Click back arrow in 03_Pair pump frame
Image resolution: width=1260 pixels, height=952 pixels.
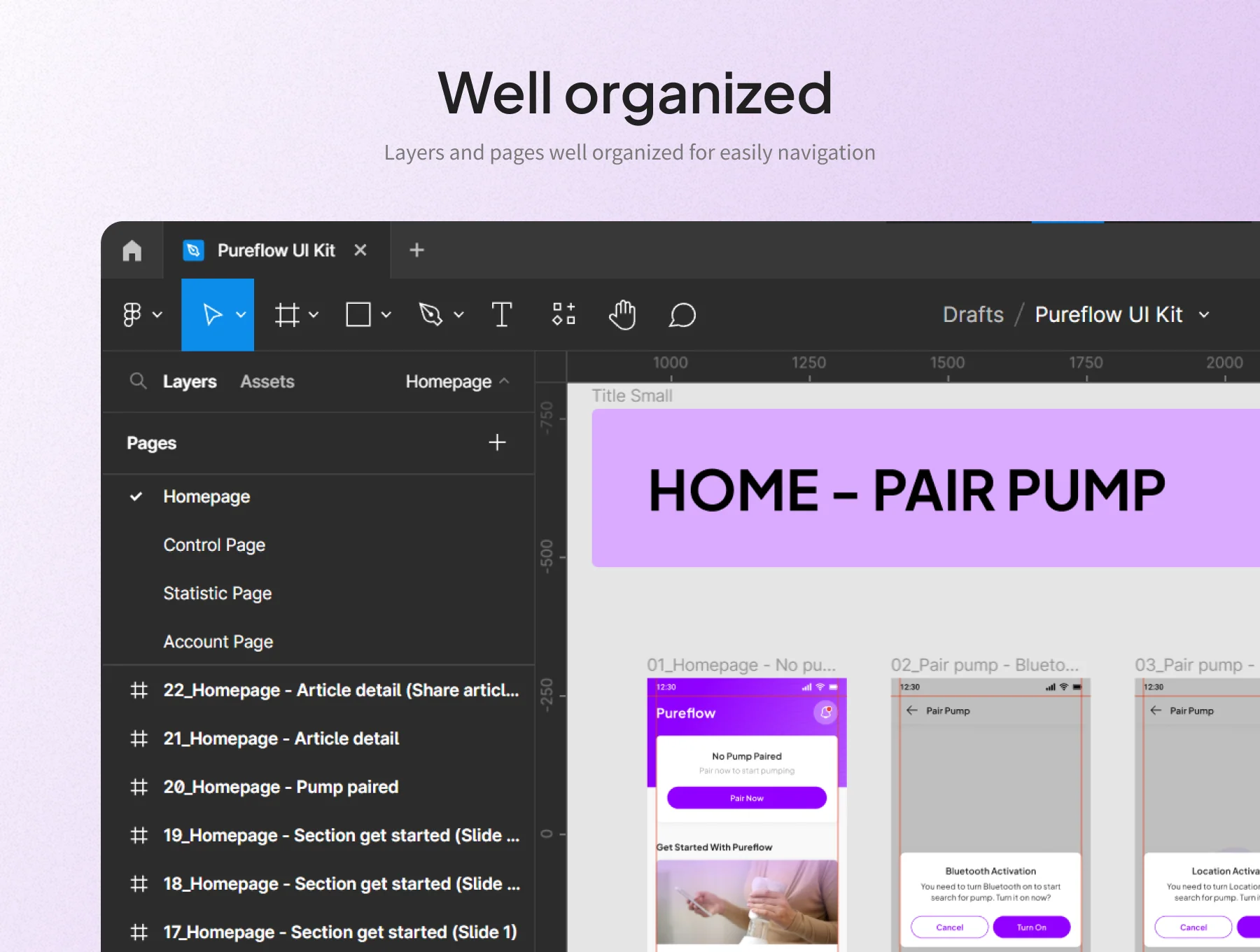1155,710
